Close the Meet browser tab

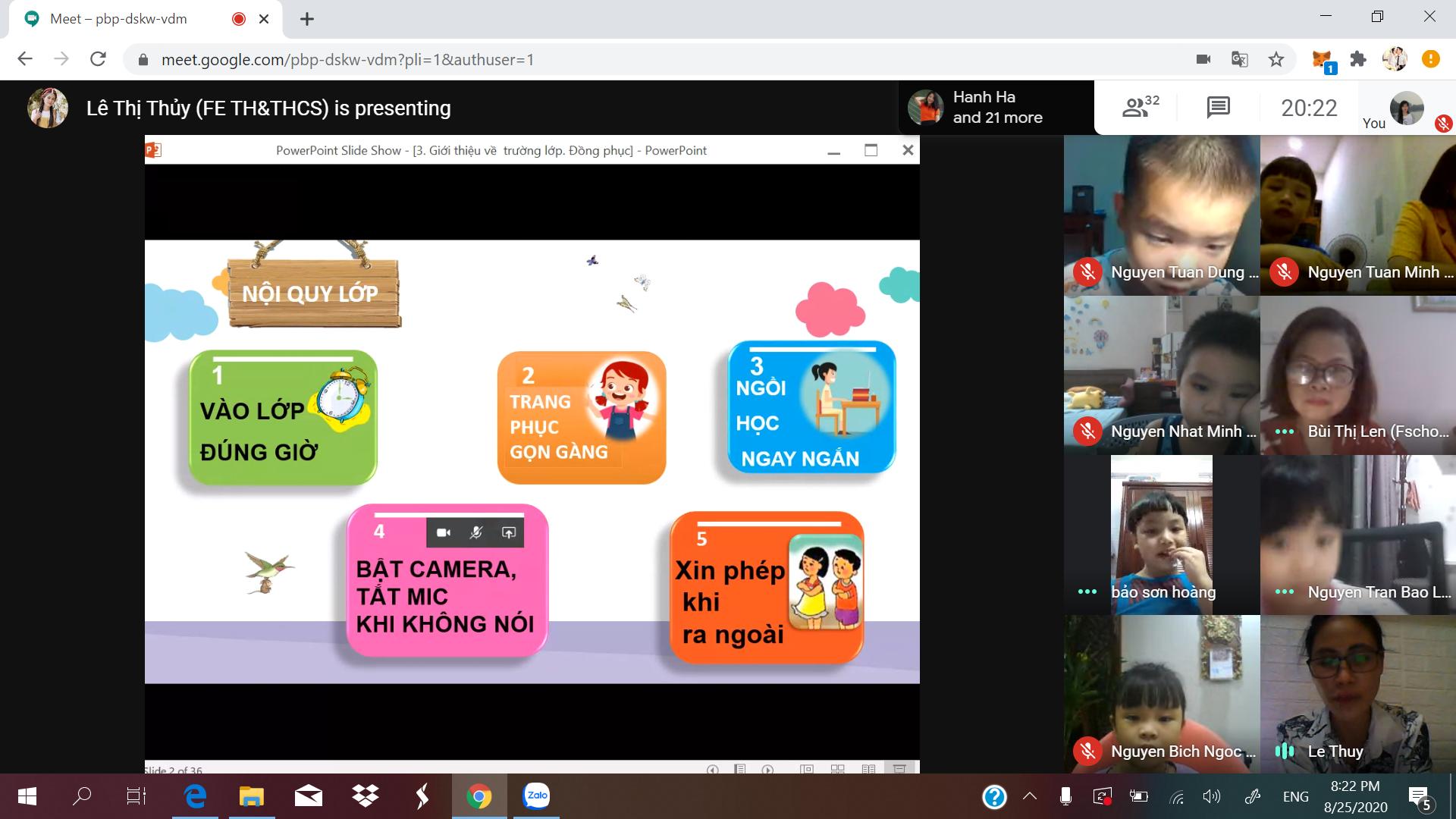click(264, 19)
